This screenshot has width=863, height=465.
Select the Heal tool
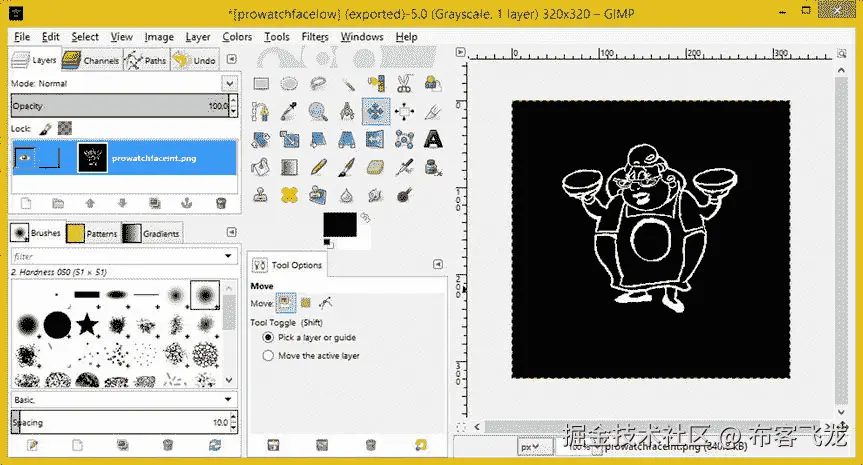point(289,195)
